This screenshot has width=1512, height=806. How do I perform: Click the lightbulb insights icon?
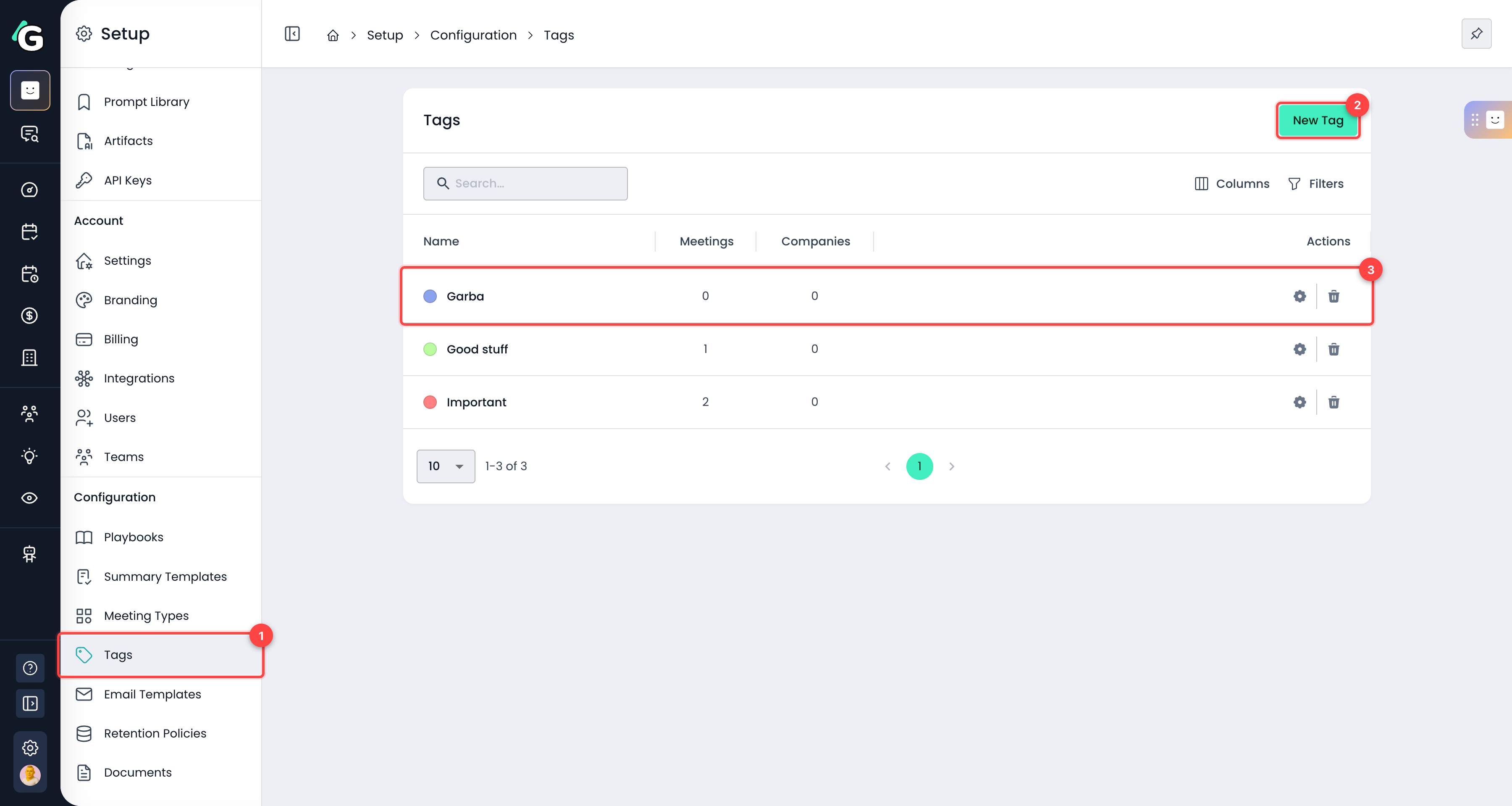29,456
